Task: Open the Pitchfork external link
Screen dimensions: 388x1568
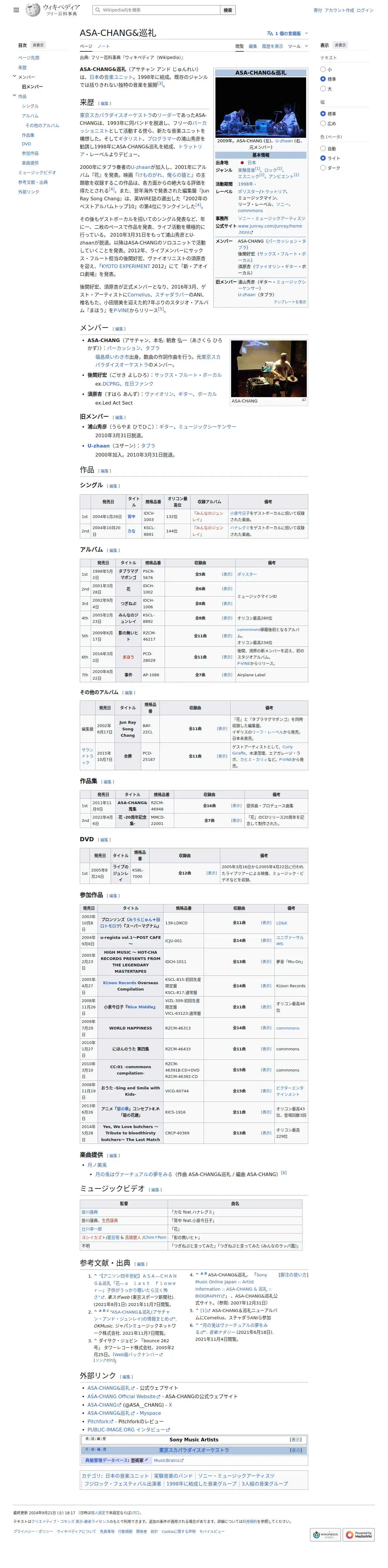Action: click(100, 1421)
